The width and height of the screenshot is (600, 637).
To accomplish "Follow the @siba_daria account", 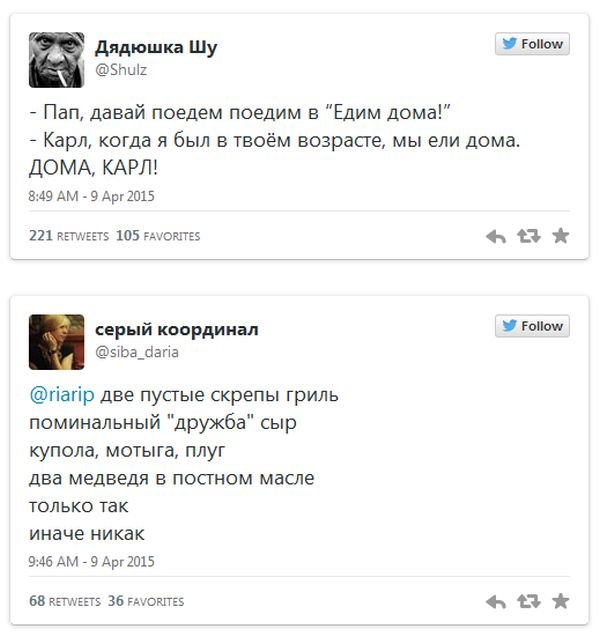I will click(x=532, y=326).
